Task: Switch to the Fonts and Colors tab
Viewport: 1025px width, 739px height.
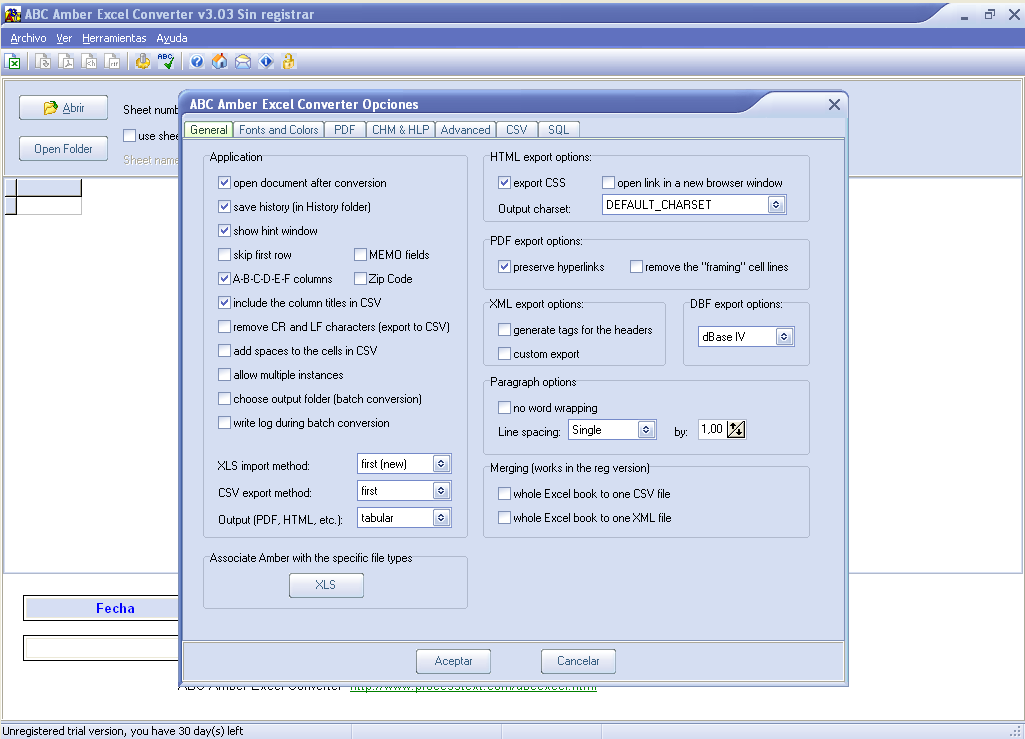Action: point(278,129)
